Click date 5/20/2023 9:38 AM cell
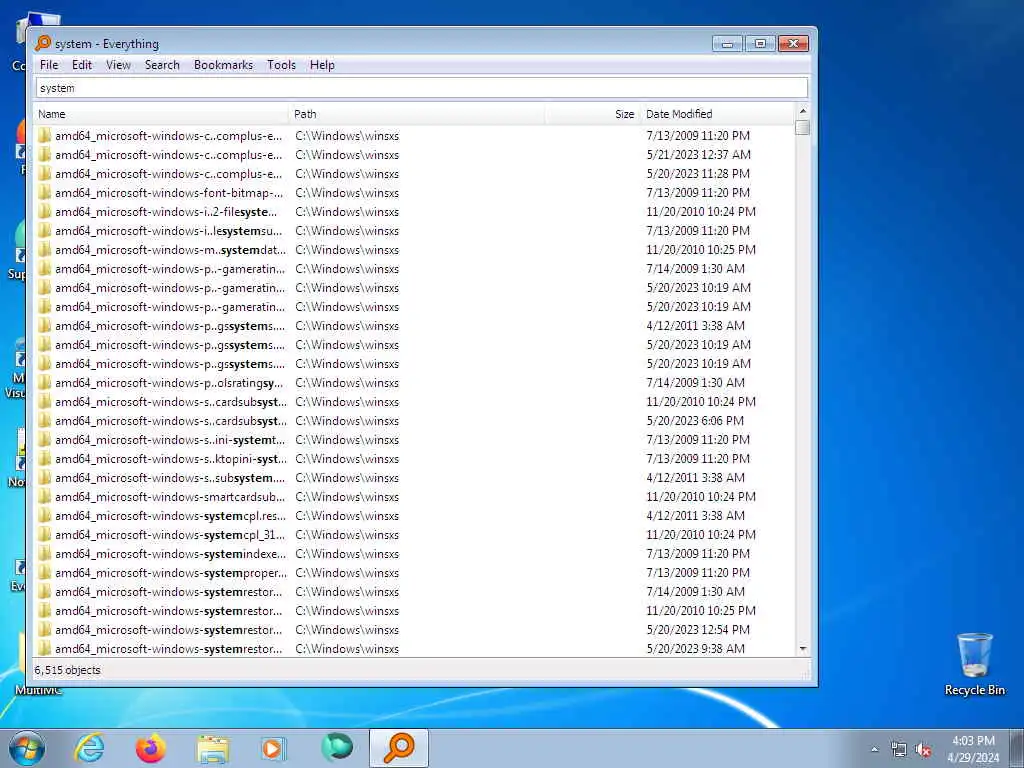1024x768 pixels. [695, 648]
